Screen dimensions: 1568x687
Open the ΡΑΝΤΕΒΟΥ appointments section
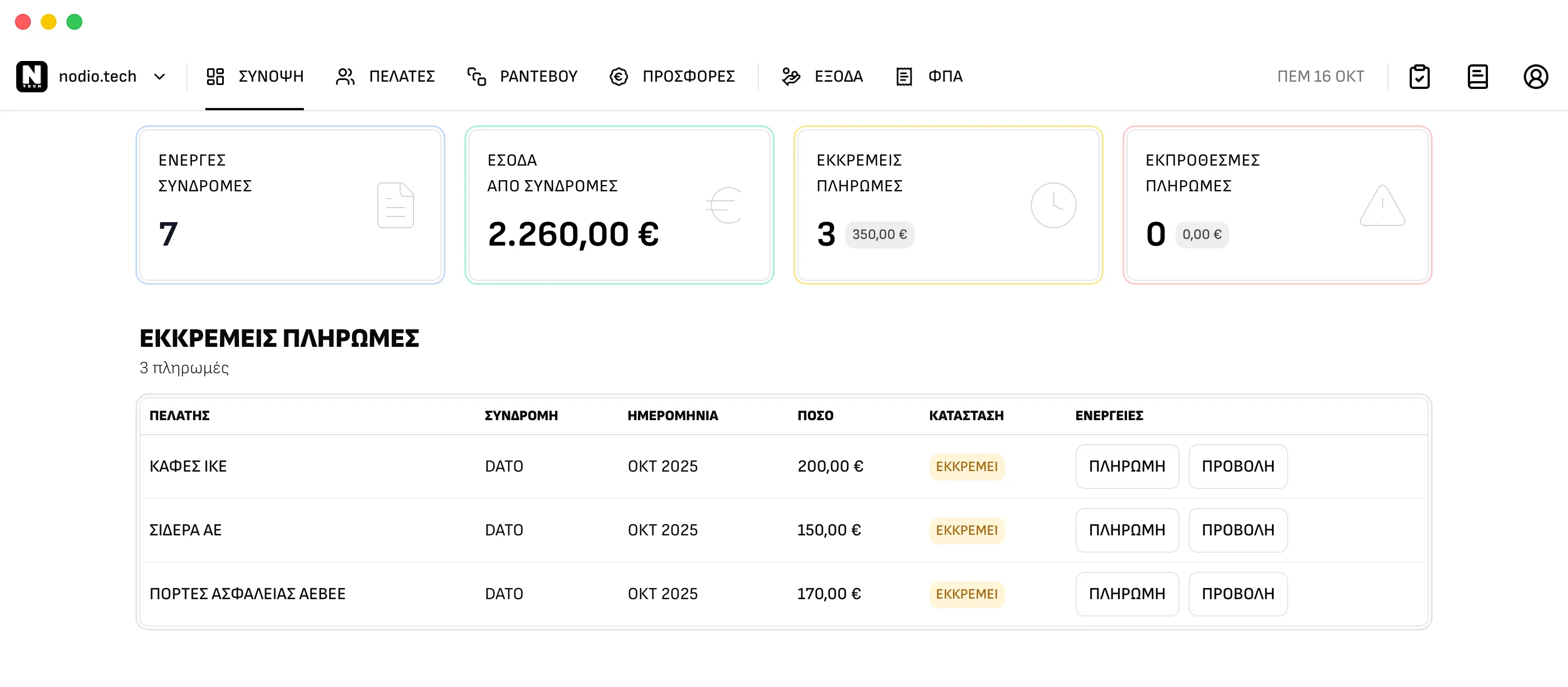coord(522,77)
